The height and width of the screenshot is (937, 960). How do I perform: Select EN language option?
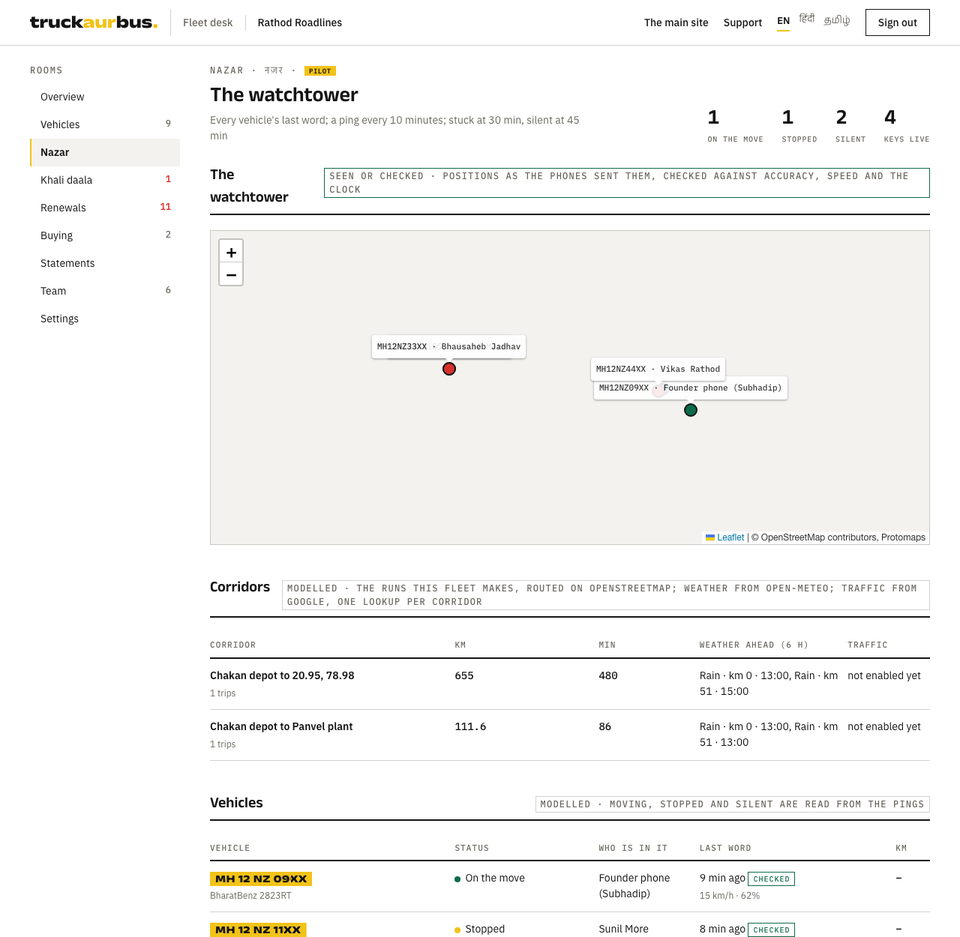point(783,21)
